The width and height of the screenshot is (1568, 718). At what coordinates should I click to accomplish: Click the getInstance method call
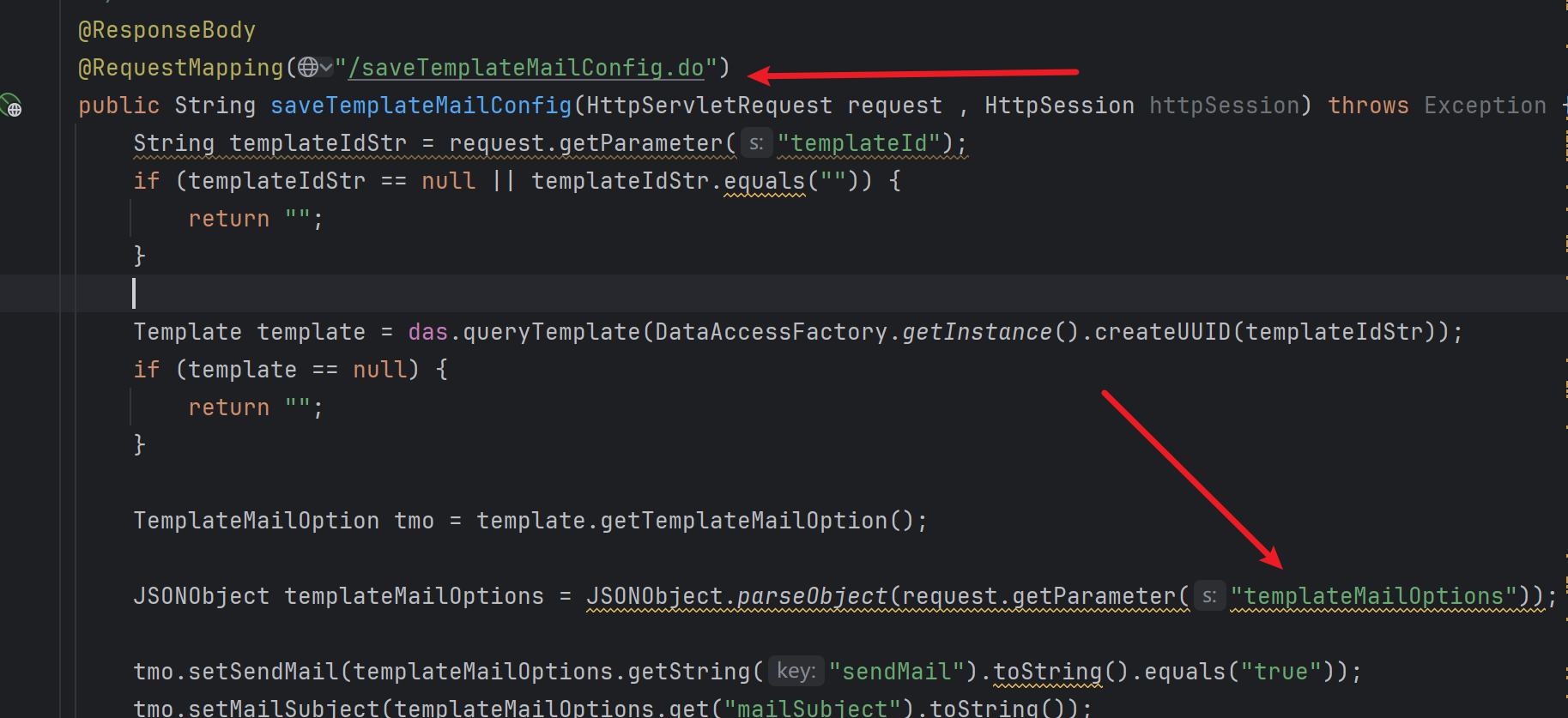click(x=978, y=332)
